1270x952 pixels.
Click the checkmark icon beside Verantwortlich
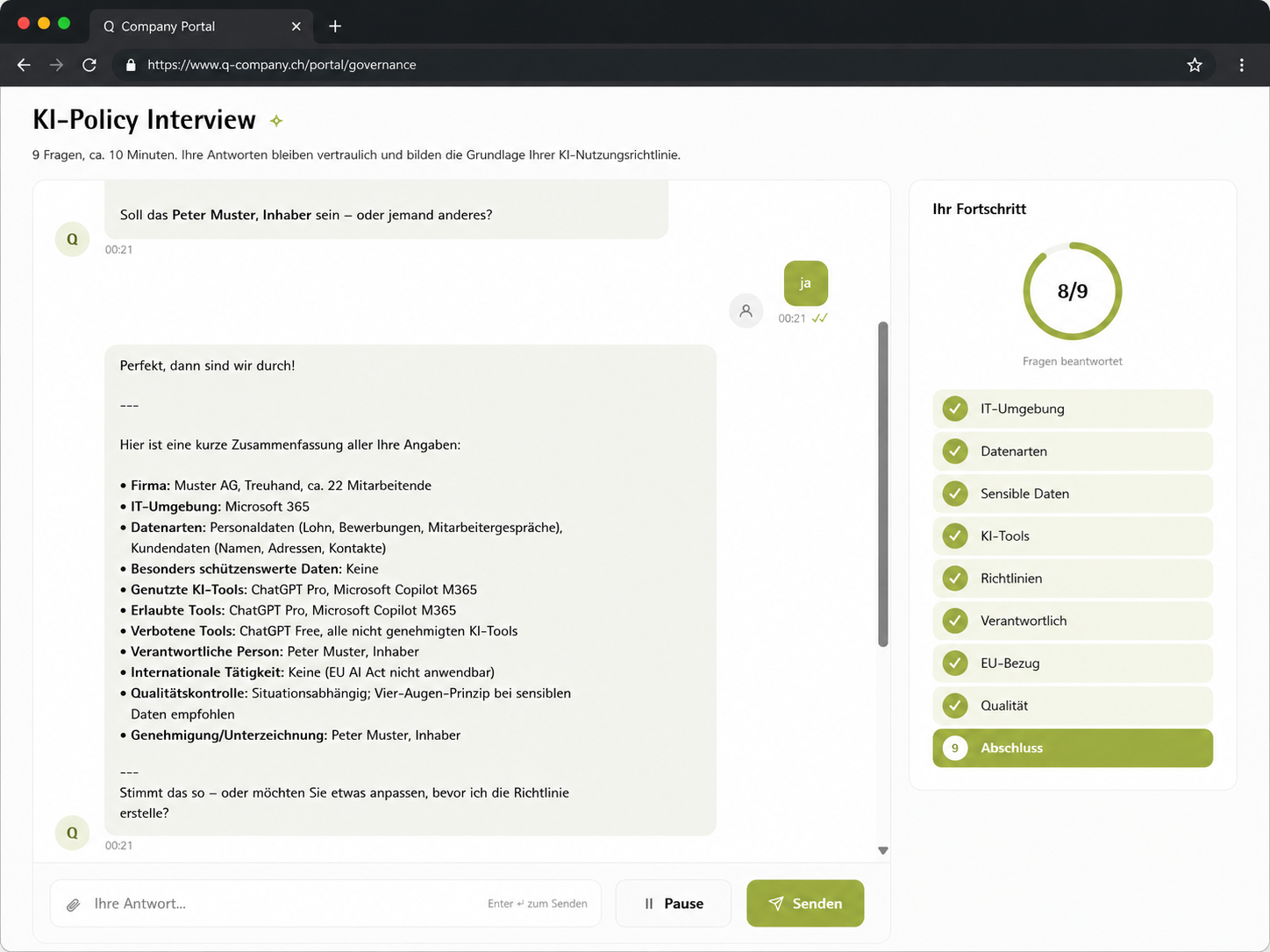(955, 621)
